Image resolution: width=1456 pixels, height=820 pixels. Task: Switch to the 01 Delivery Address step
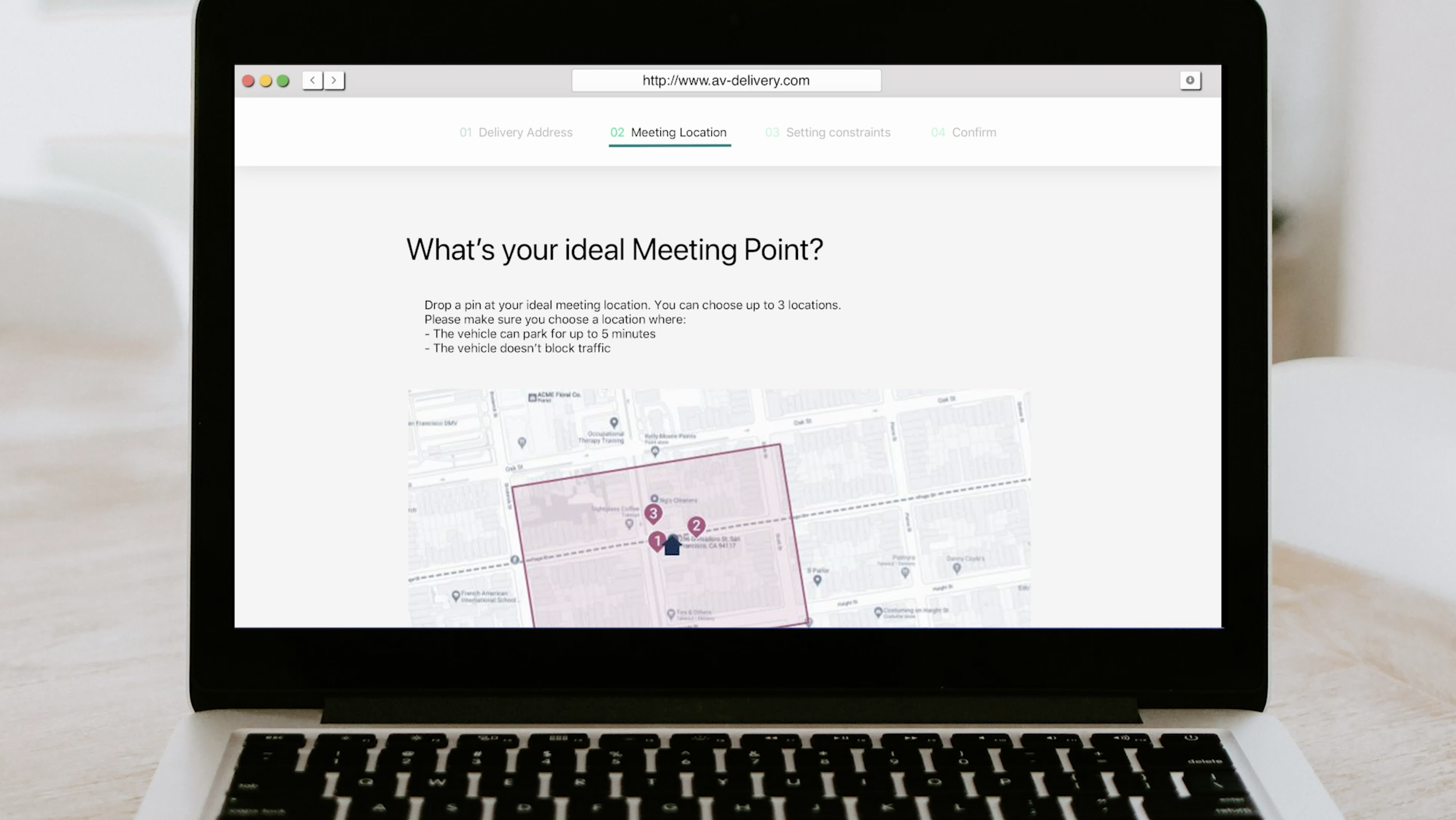point(515,132)
